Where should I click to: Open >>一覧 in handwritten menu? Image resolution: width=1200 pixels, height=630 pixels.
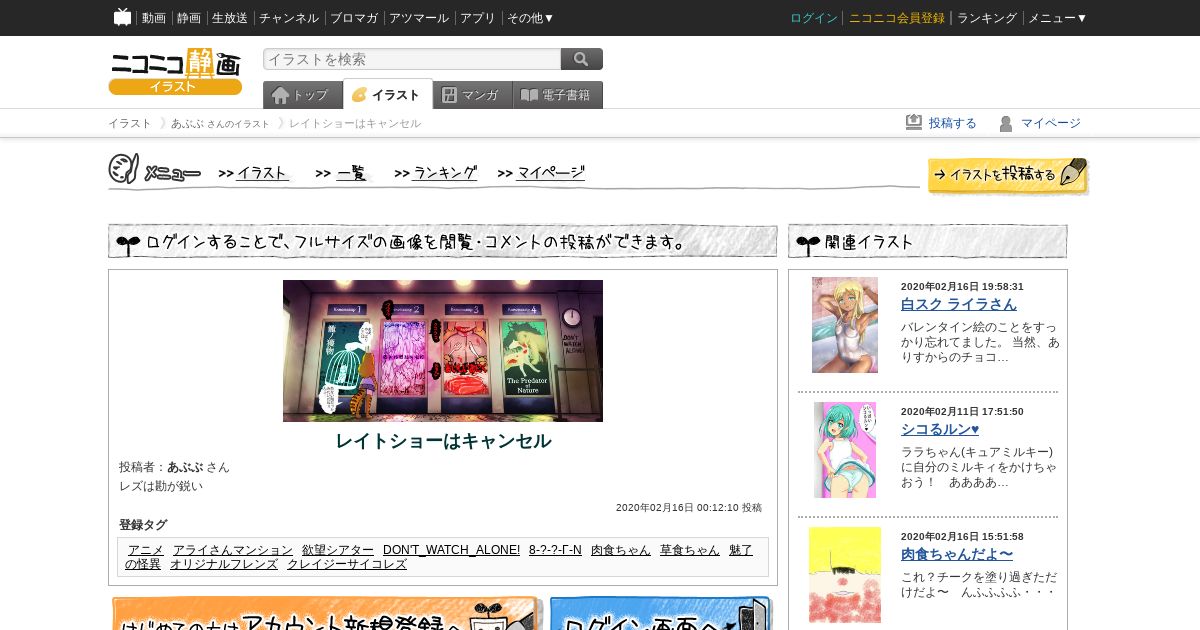[x=342, y=173]
